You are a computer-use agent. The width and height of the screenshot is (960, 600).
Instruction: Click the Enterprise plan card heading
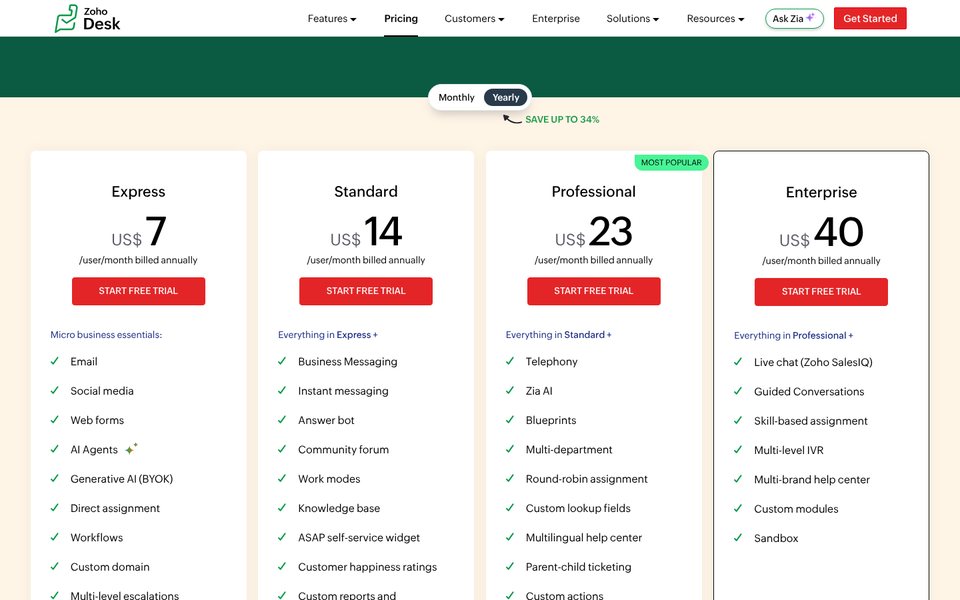(821, 192)
